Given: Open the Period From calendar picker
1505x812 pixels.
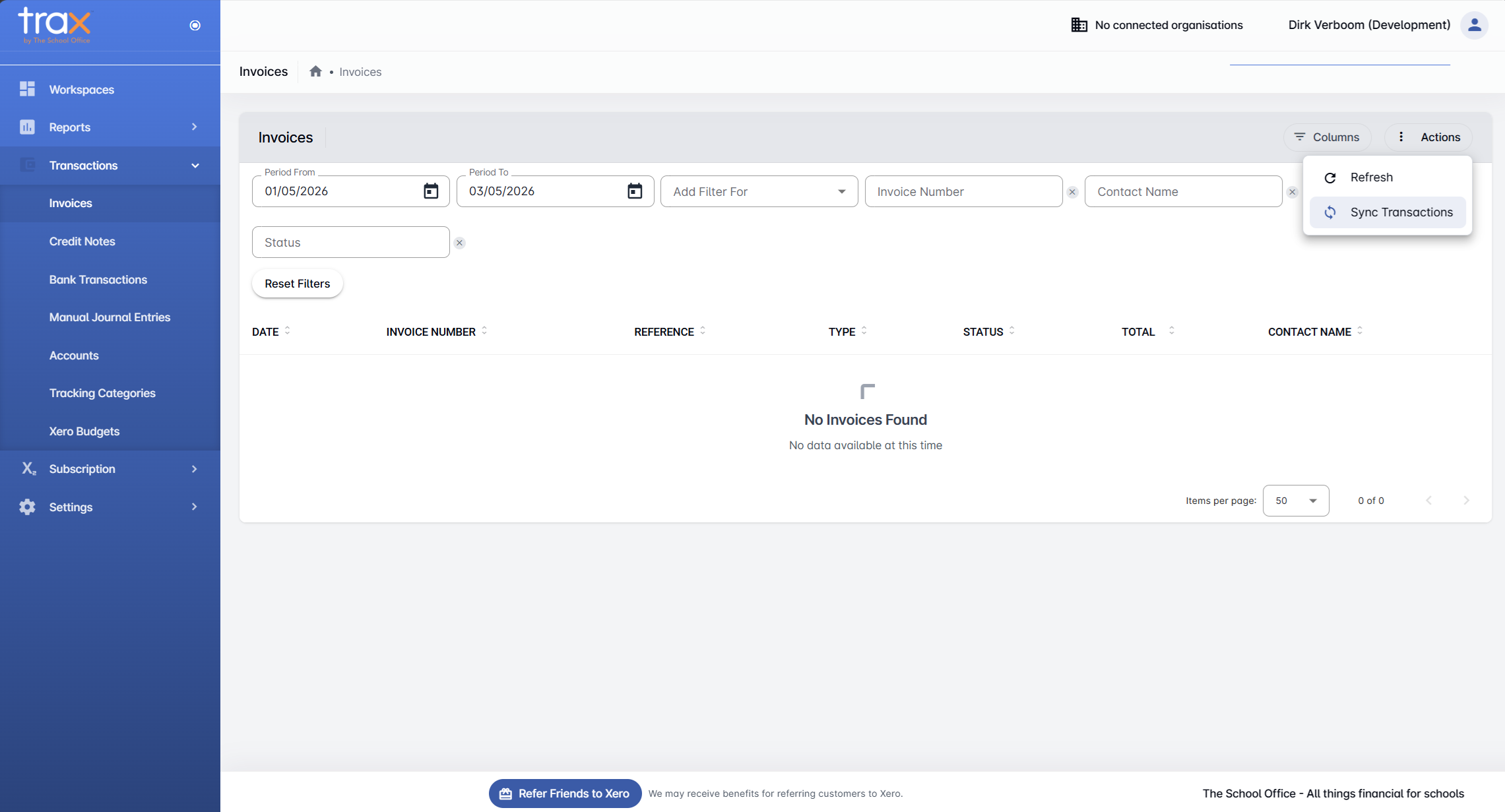Looking at the screenshot, I should (x=431, y=191).
